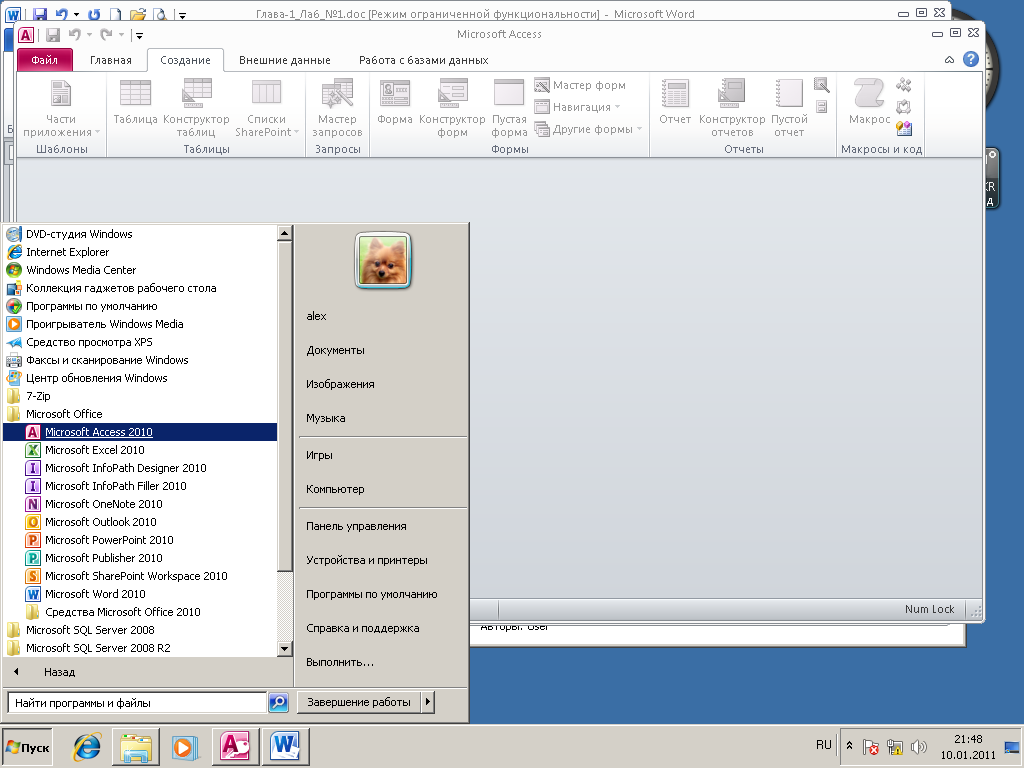
Task: Click the Word taskbar icon
Action: pyautogui.click(x=285, y=747)
